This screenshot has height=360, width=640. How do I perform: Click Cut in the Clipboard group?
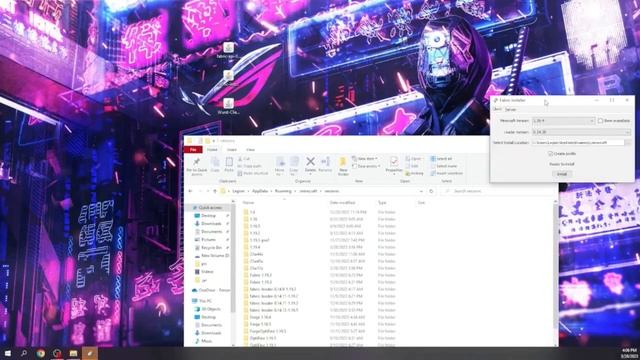point(243,159)
